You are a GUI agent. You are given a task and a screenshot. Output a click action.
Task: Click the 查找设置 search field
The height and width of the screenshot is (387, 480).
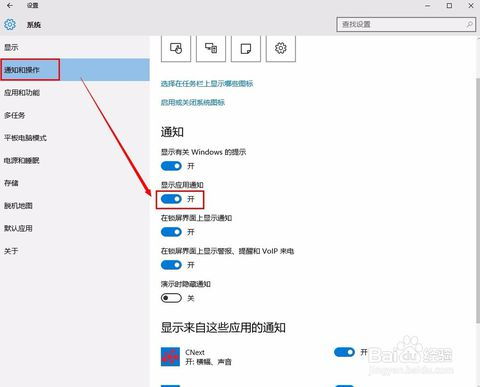(406, 25)
